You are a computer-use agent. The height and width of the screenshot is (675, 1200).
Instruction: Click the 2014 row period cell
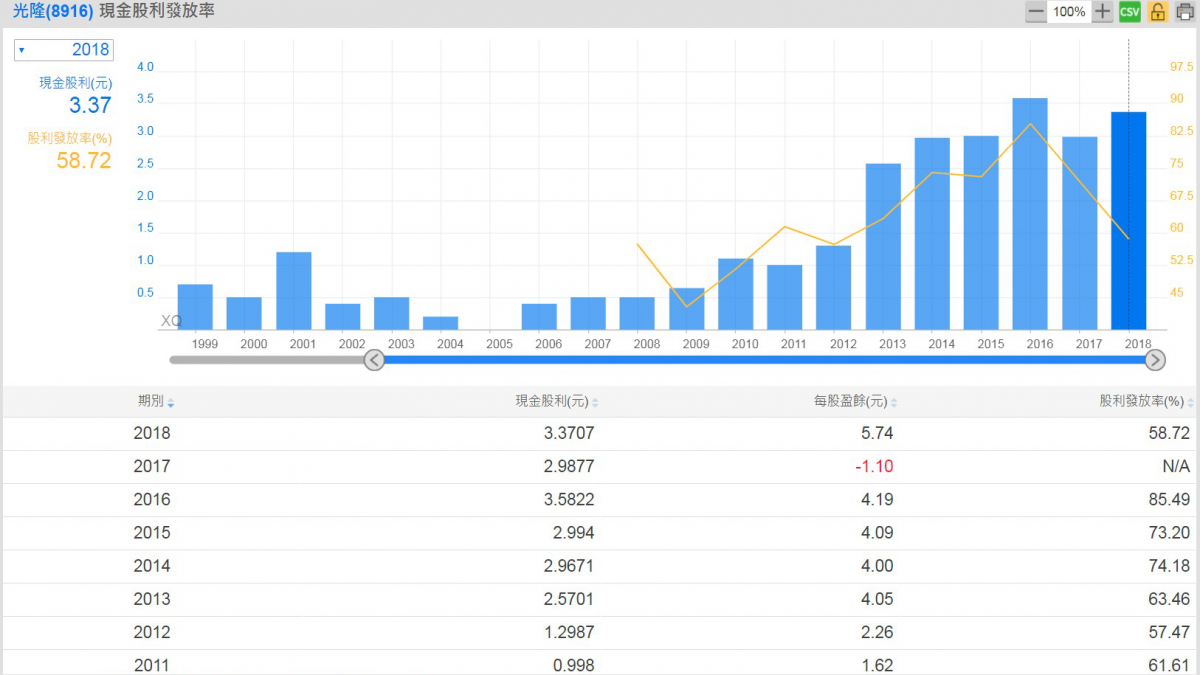click(152, 565)
